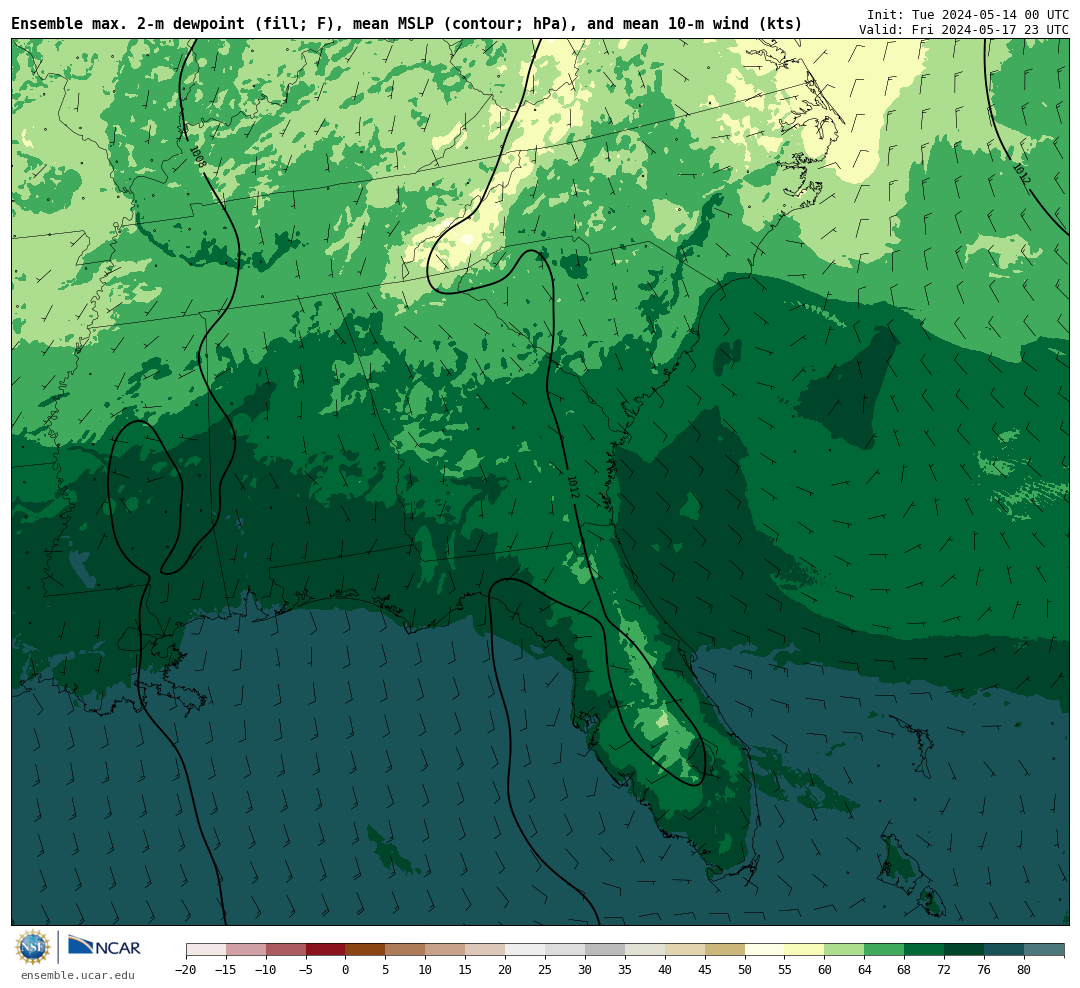Click the Init time text line

(x=968, y=14)
